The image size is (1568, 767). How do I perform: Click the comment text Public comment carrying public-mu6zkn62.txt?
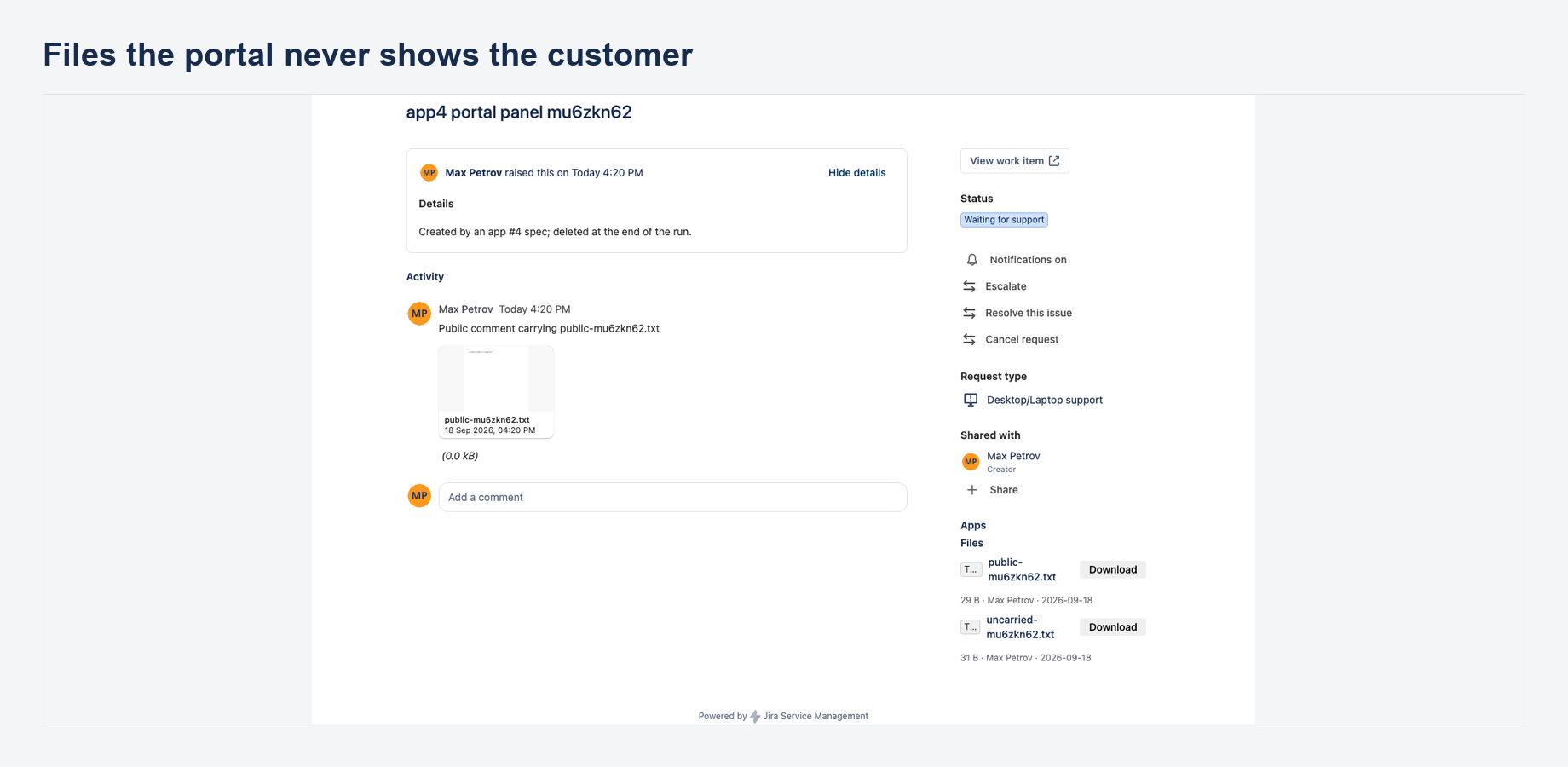[x=549, y=329]
